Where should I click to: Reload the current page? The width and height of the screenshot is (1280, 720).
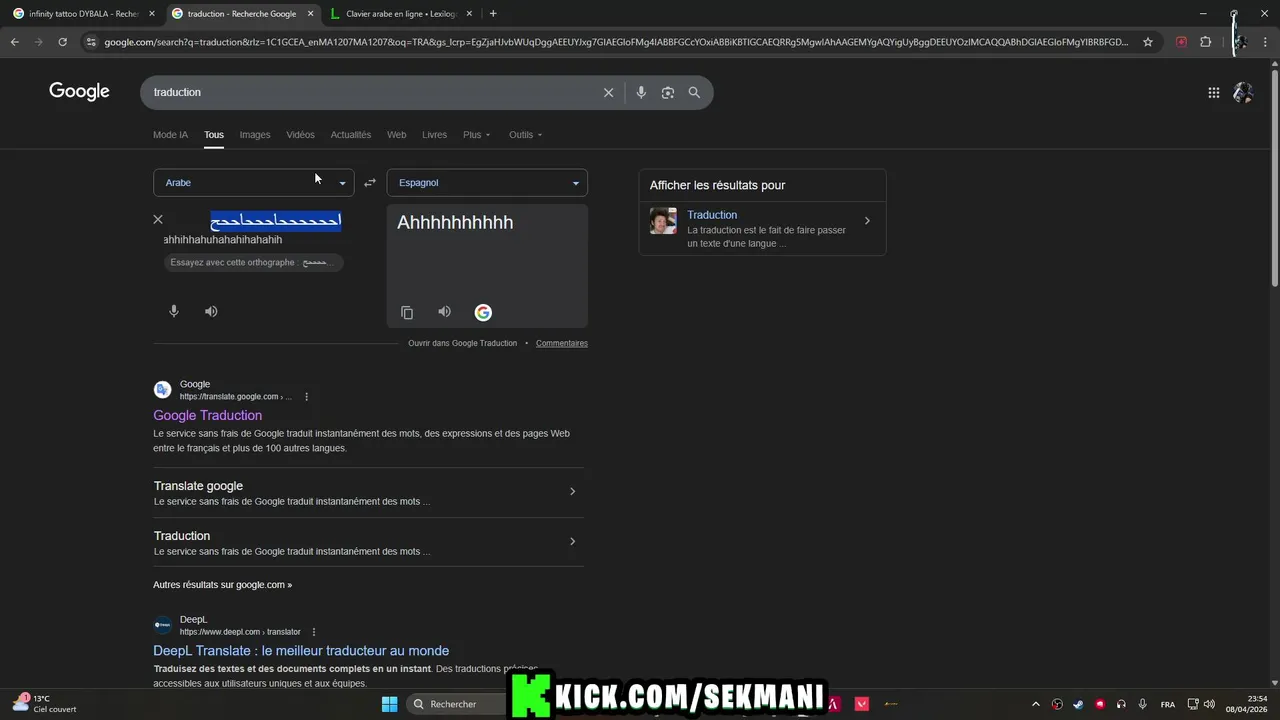(x=62, y=42)
